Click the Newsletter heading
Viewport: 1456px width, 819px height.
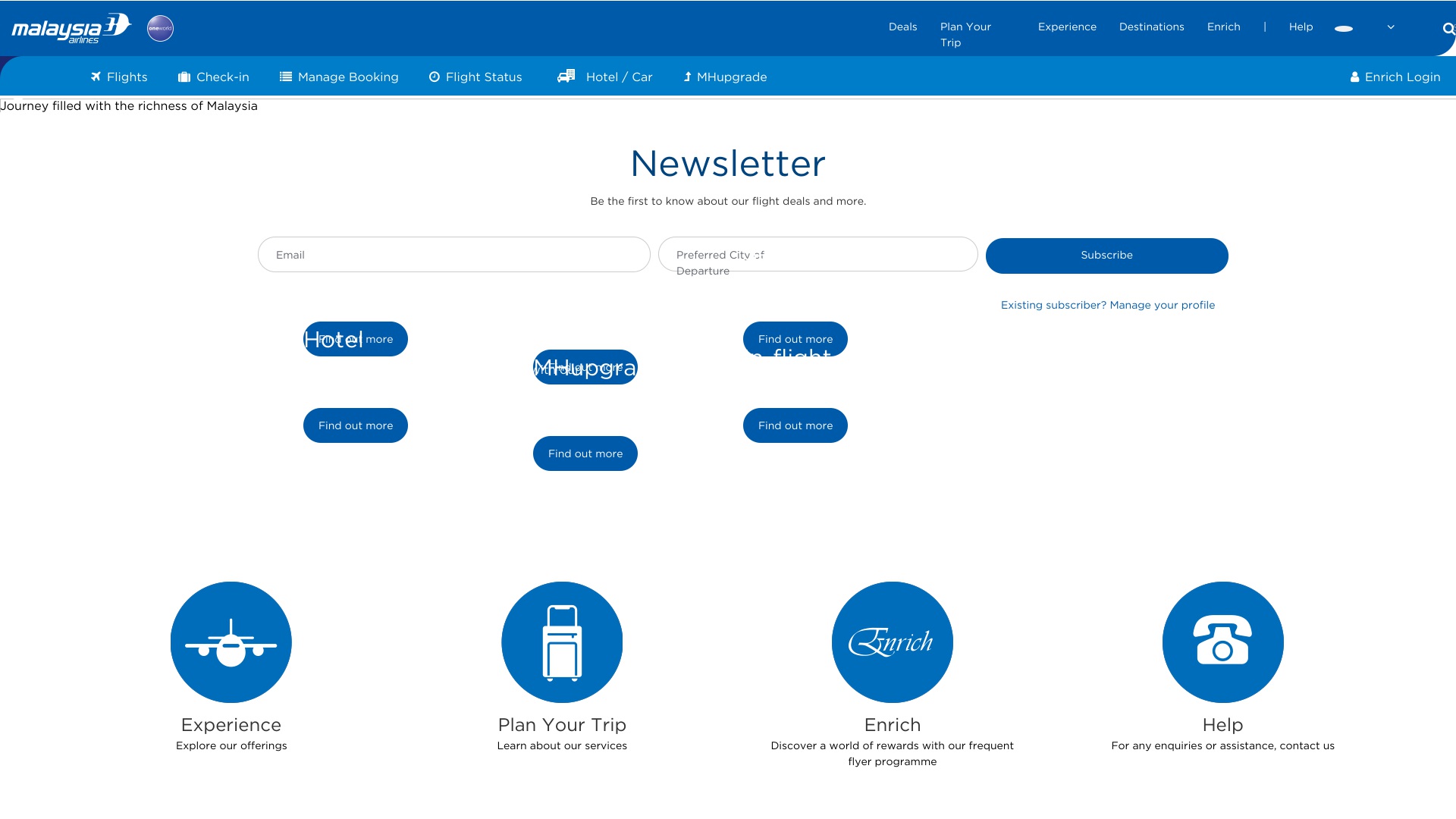click(x=728, y=163)
